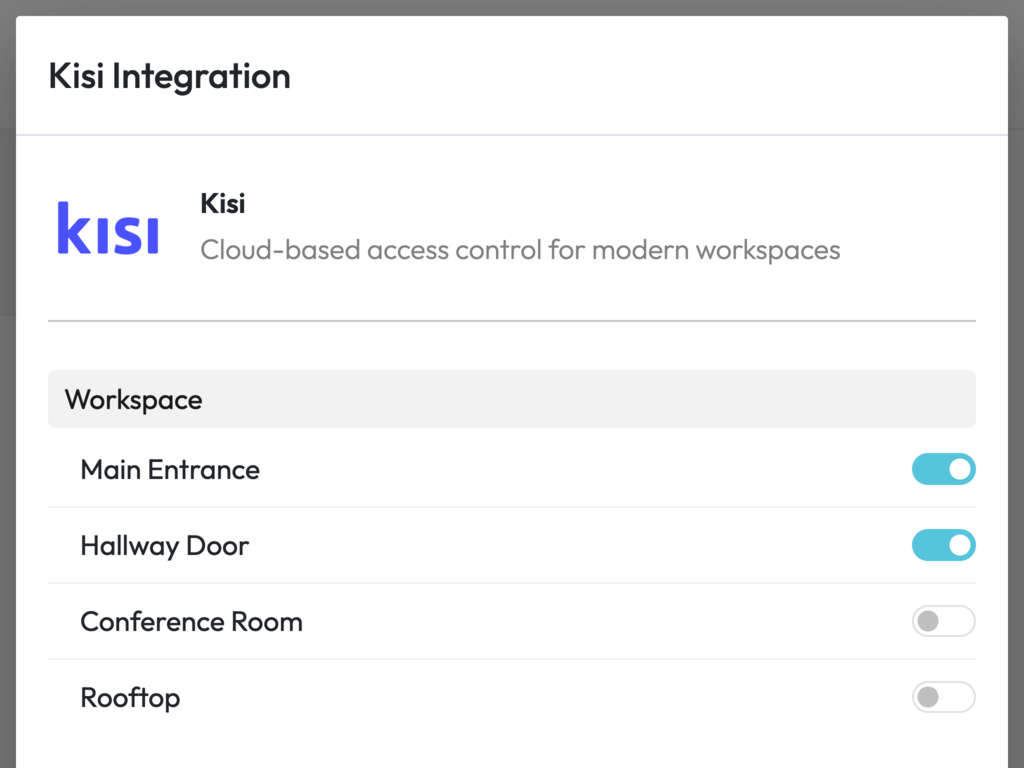Click the white knob on Main Entrance switch
Viewport: 1024px width, 768px height.
coord(959,470)
